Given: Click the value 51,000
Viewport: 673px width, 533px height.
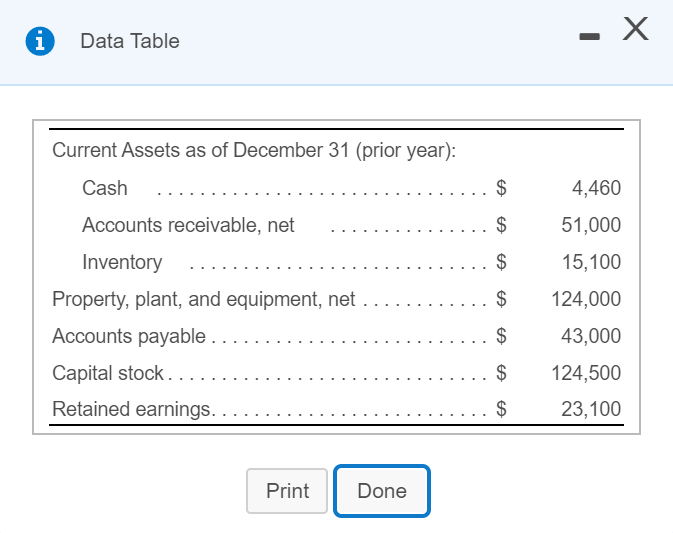Looking at the screenshot, I should coord(591,225).
